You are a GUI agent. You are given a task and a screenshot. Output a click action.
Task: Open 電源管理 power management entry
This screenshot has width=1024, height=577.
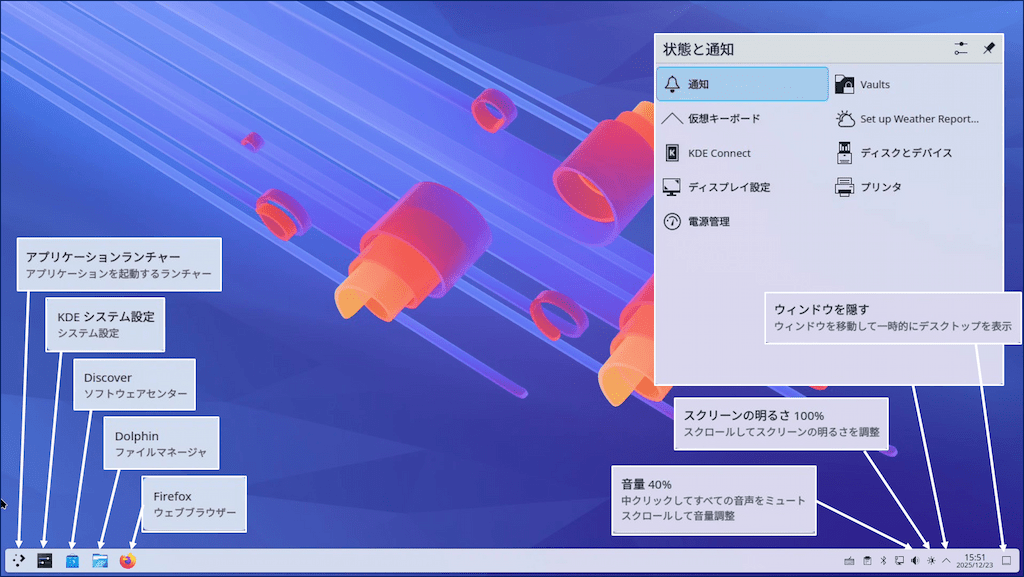tap(708, 221)
